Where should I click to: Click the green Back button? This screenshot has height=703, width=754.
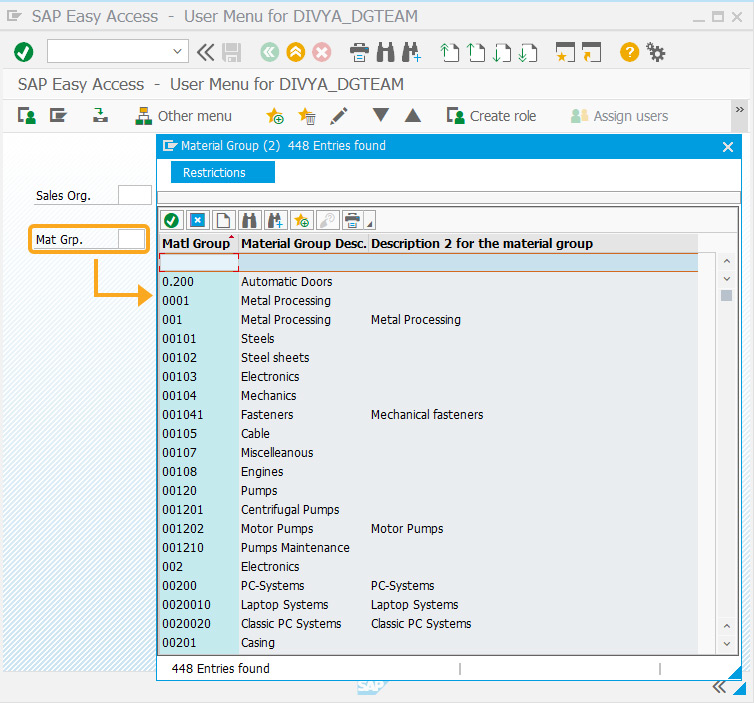tap(269, 52)
